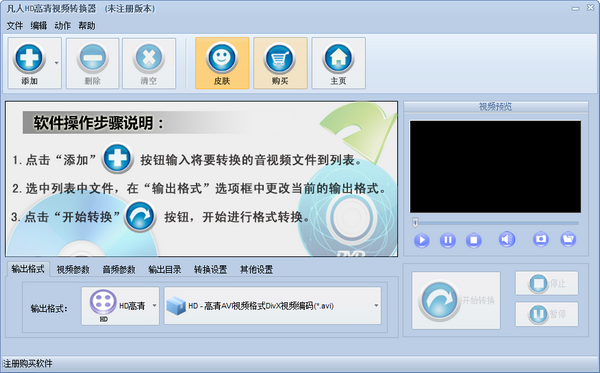Open the 帮助 menu

coord(86,26)
